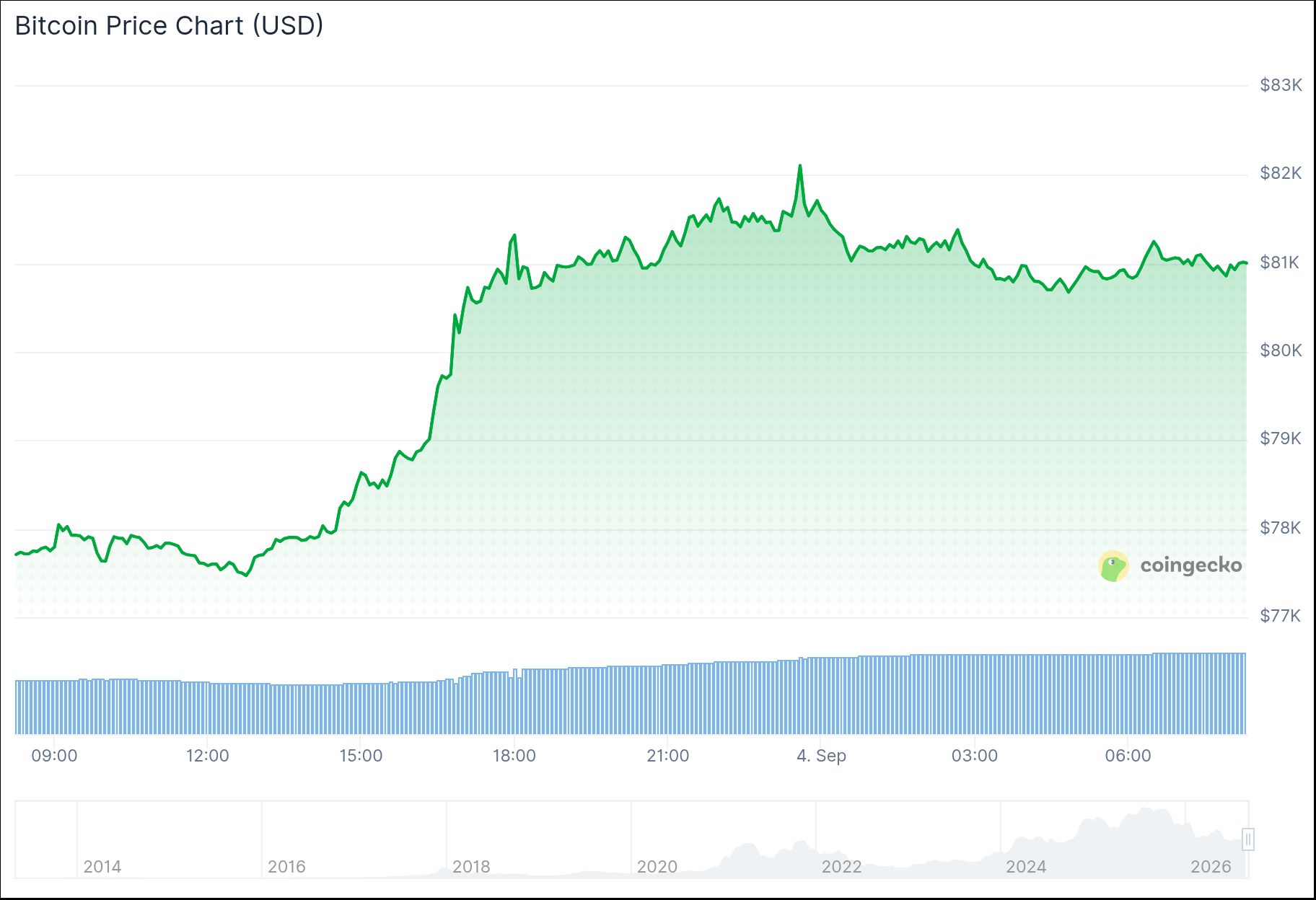Screen dimensions: 1316x900
Task: Click the 18:00 x-axis time label
Action: [x=514, y=756]
